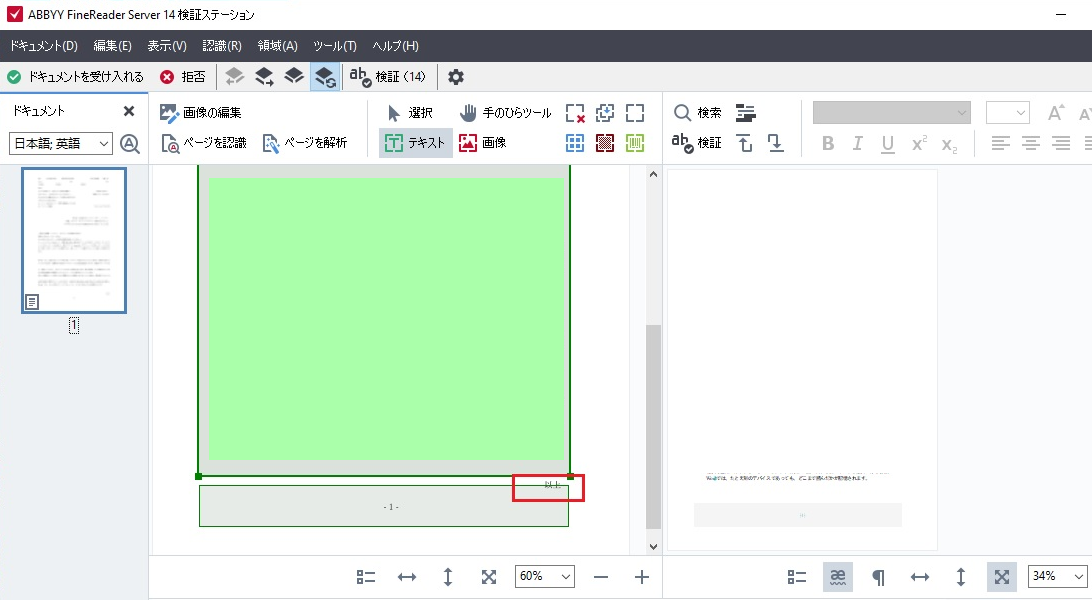The width and height of the screenshot is (1092, 600).
Task: Click image pane scrollbar up arrow
Action: 653,174
